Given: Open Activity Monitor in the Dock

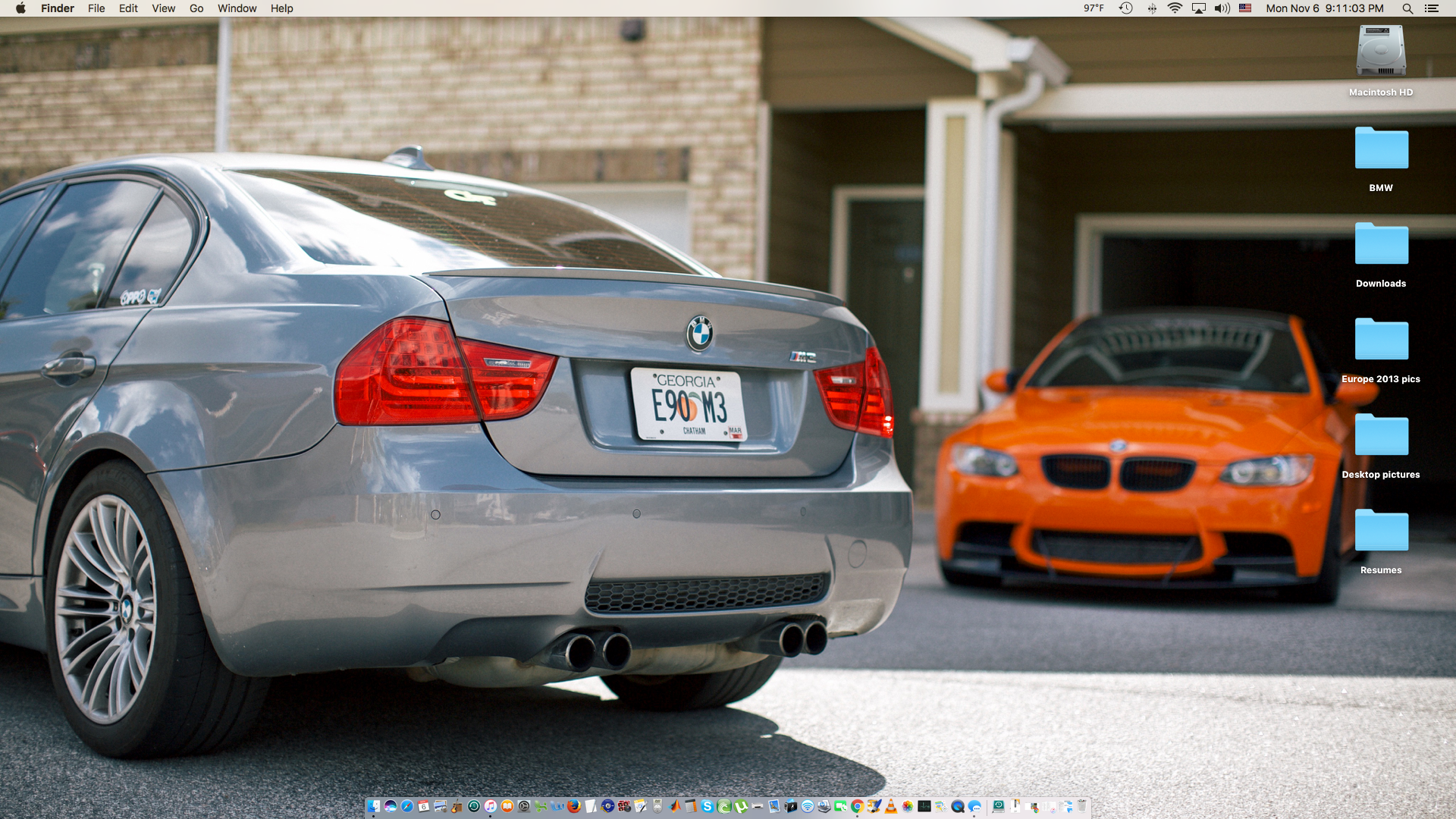Looking at the screenshot, I should (x=924, y=806).
